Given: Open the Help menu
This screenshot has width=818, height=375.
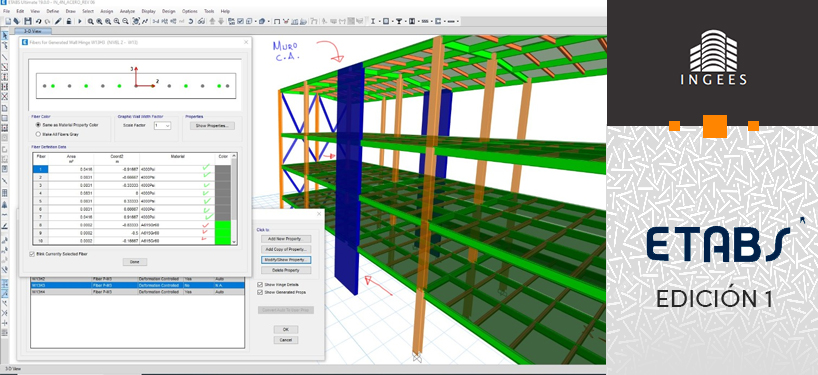Looking at the screenshot, I should pos(225,11).
